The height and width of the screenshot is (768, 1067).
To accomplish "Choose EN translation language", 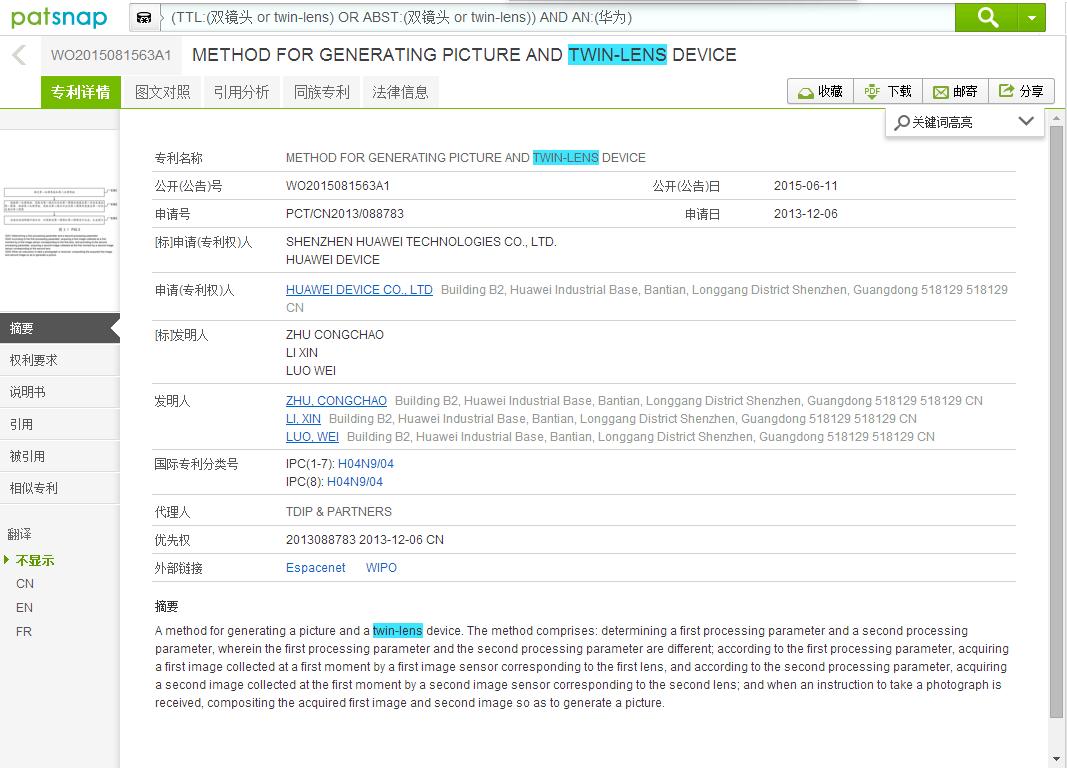I will pyautogui.click(x=24, y=607).
